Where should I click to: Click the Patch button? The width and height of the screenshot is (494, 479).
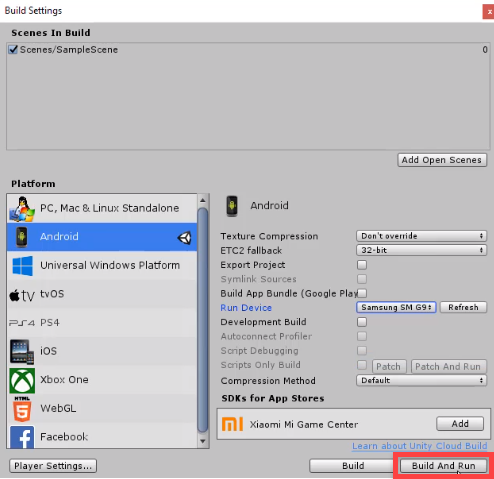[x=389, y=367]
